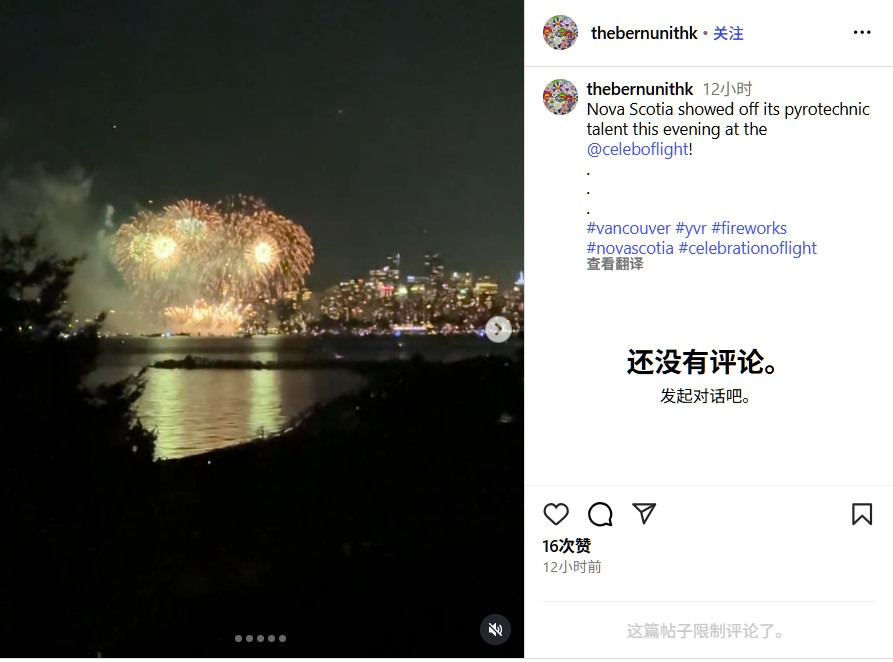Viewport: 893px width, 662px height.
Task: Open the #celebrationofflight hashtag
Action: tap(747, 248)
